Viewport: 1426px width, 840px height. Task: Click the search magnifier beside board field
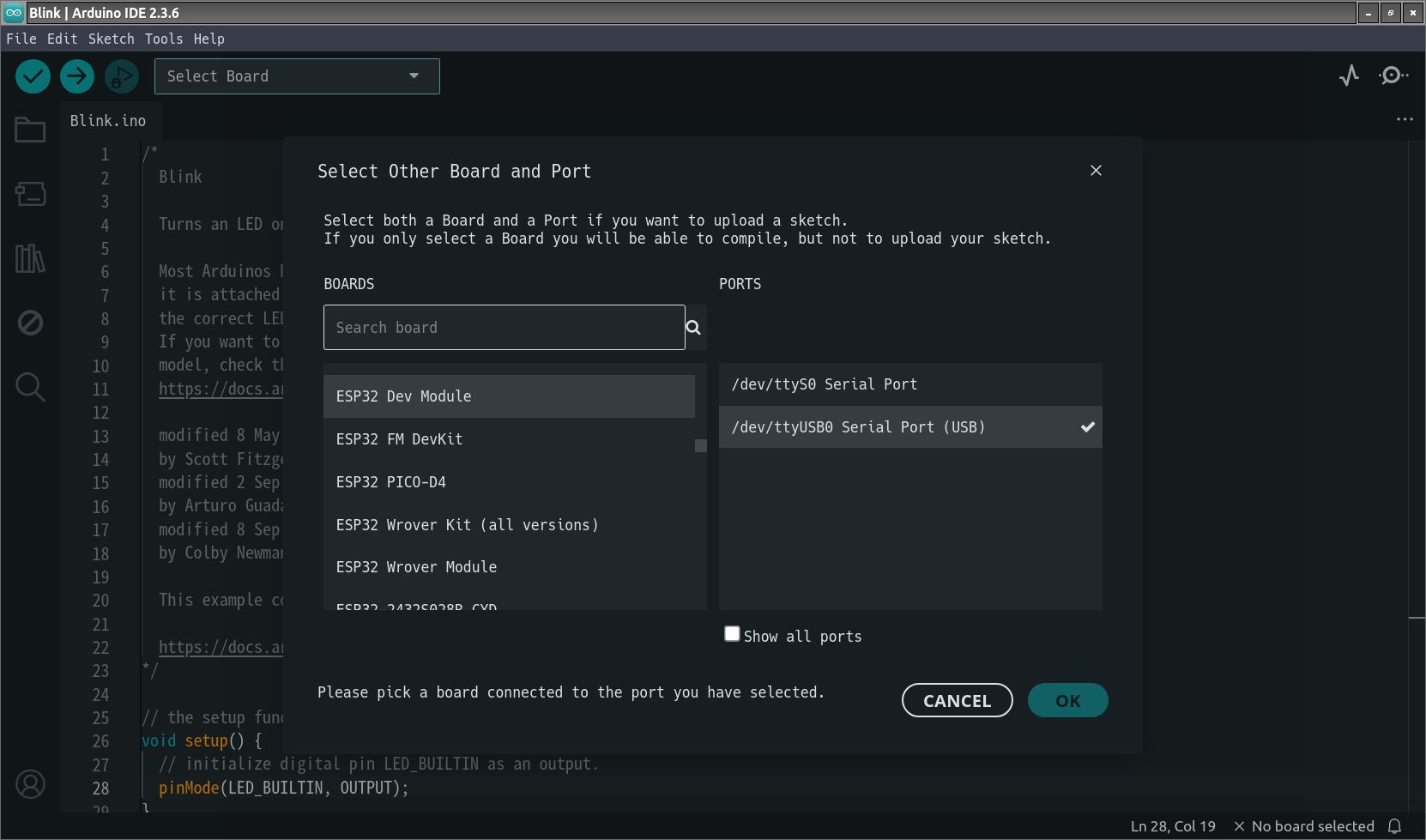[694, 328]
